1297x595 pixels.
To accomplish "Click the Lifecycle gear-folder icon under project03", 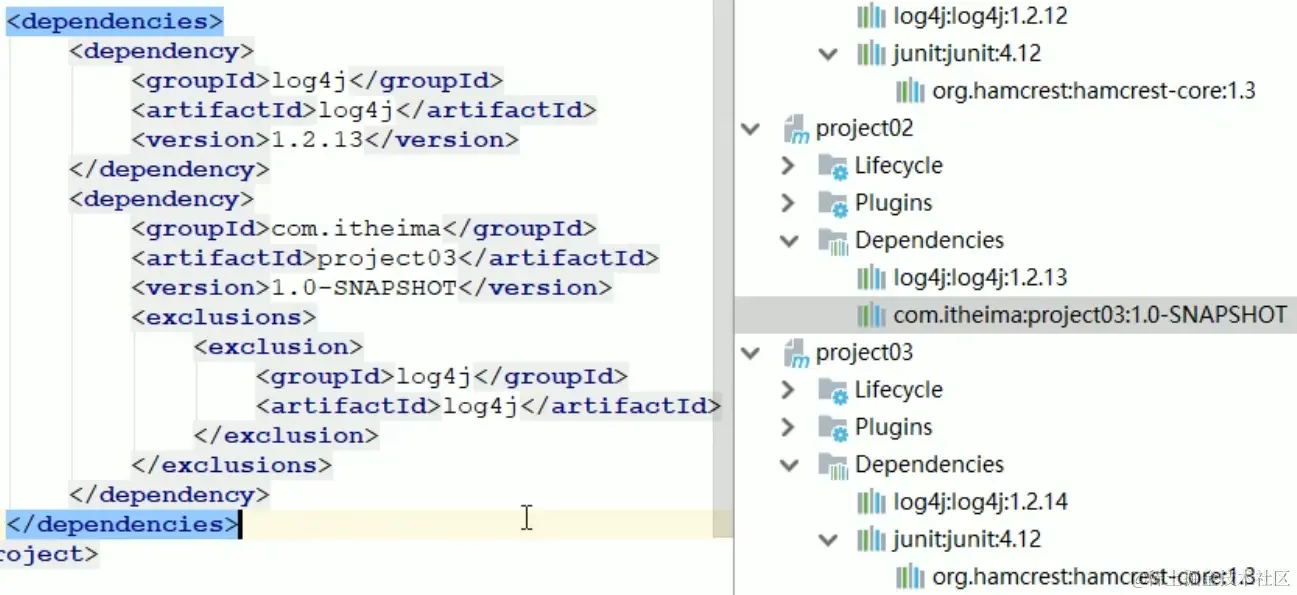I will (x=833, y=390).
